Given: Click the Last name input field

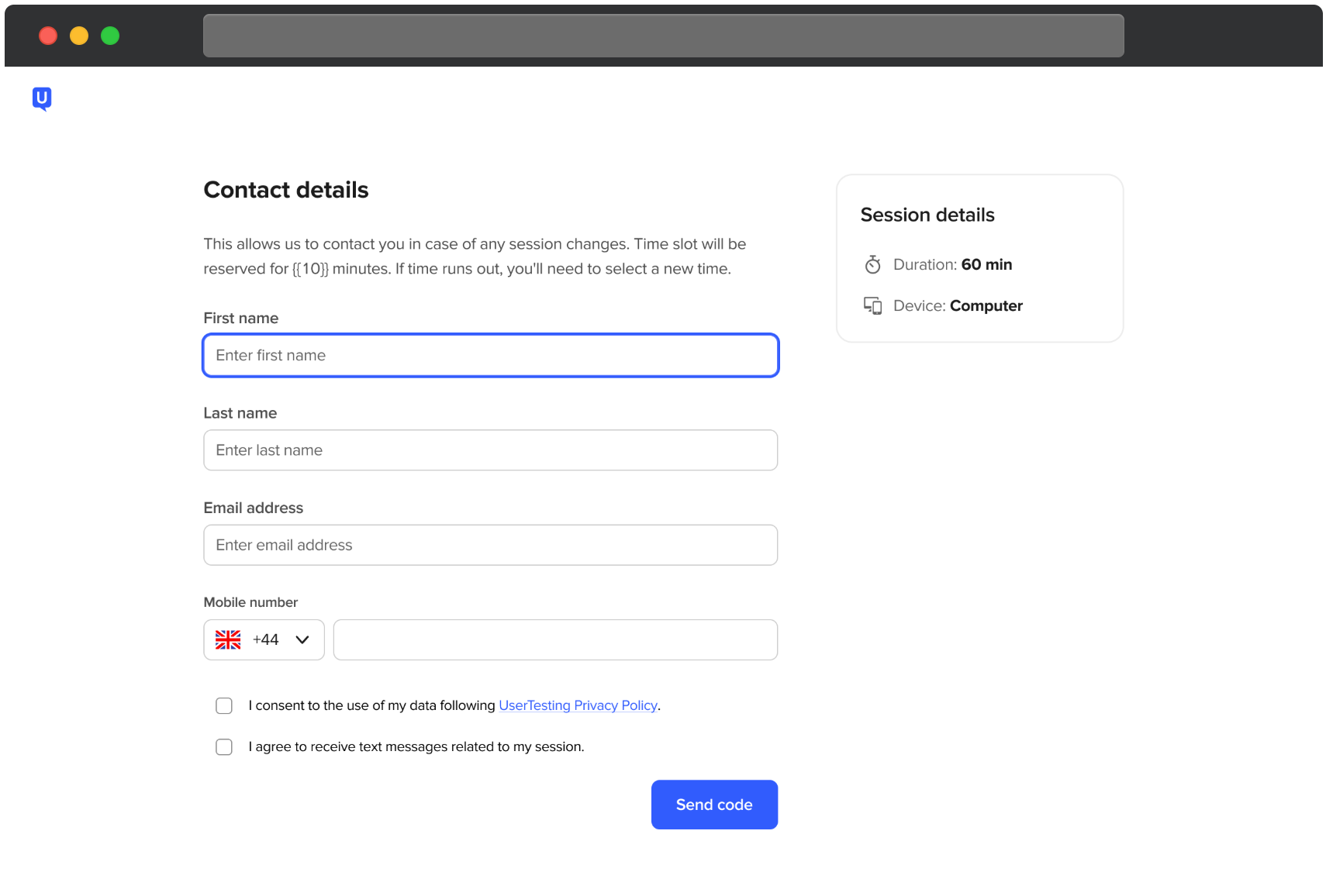Looking at the screenshot, I should [x=490, y=450].
